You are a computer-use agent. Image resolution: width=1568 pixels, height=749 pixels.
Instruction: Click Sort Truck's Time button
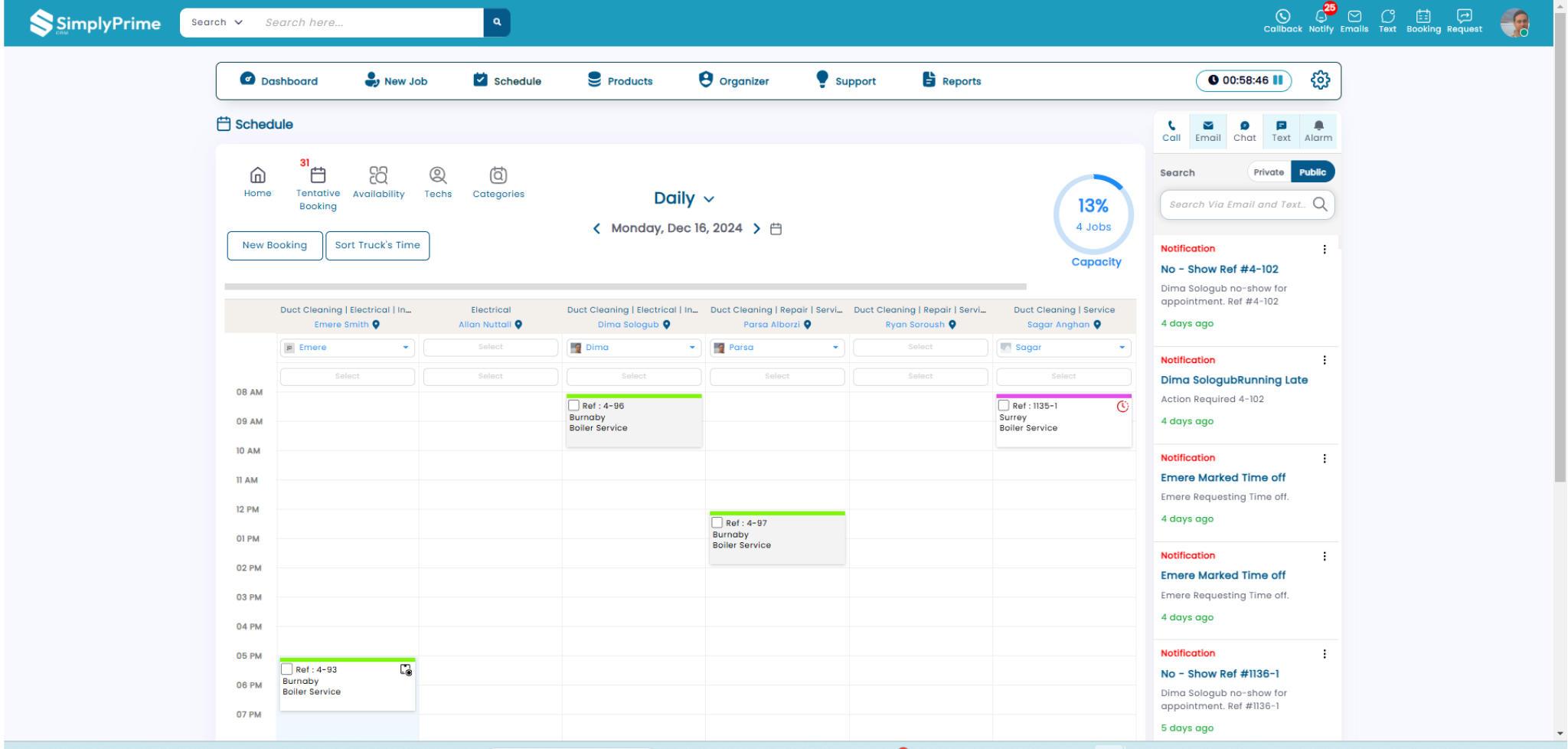[377, 246]
